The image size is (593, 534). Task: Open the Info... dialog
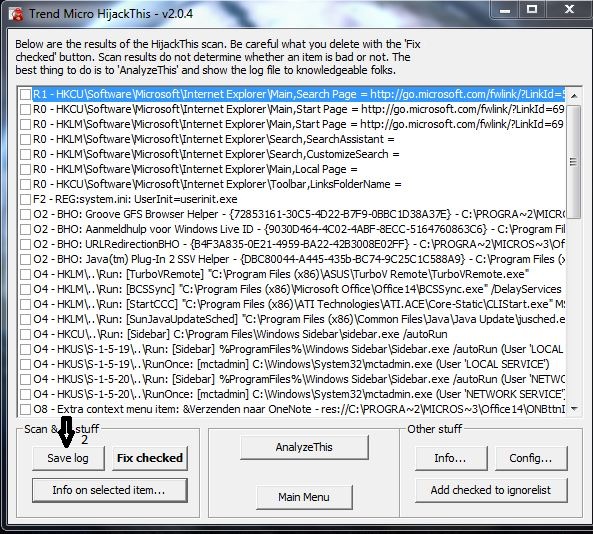[x=451, y=458]
